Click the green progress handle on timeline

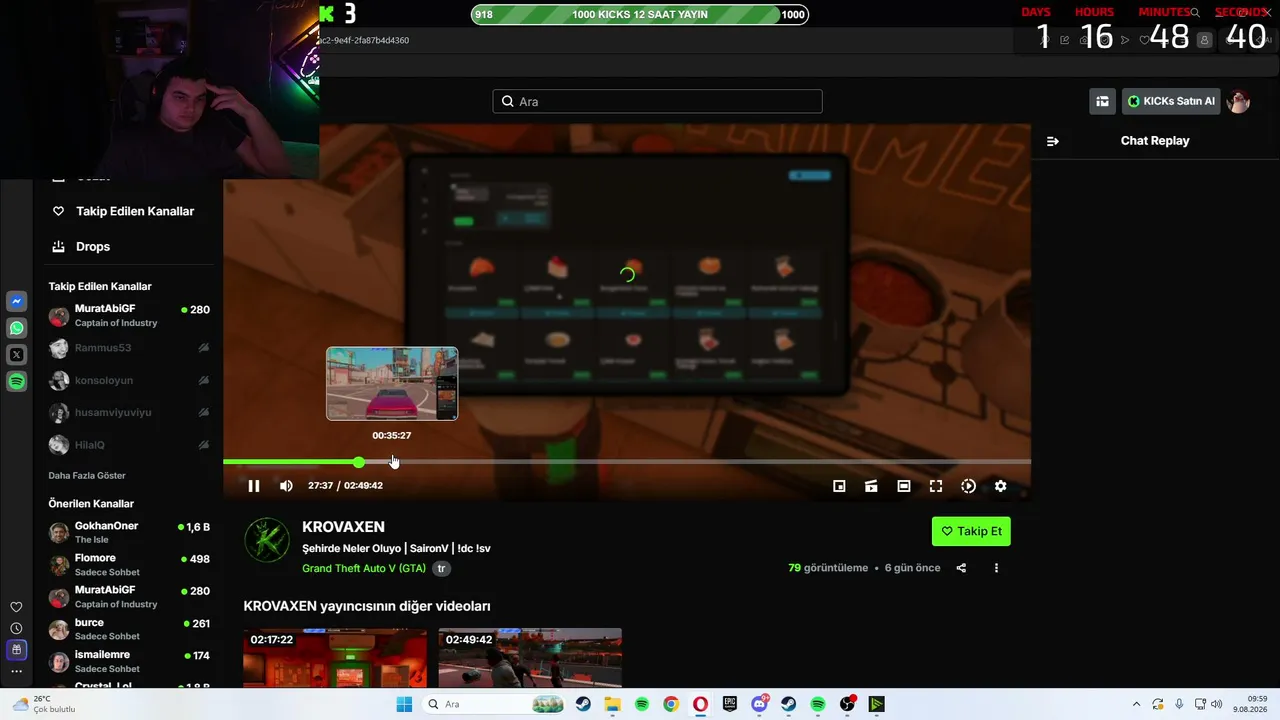click(359, 462)
